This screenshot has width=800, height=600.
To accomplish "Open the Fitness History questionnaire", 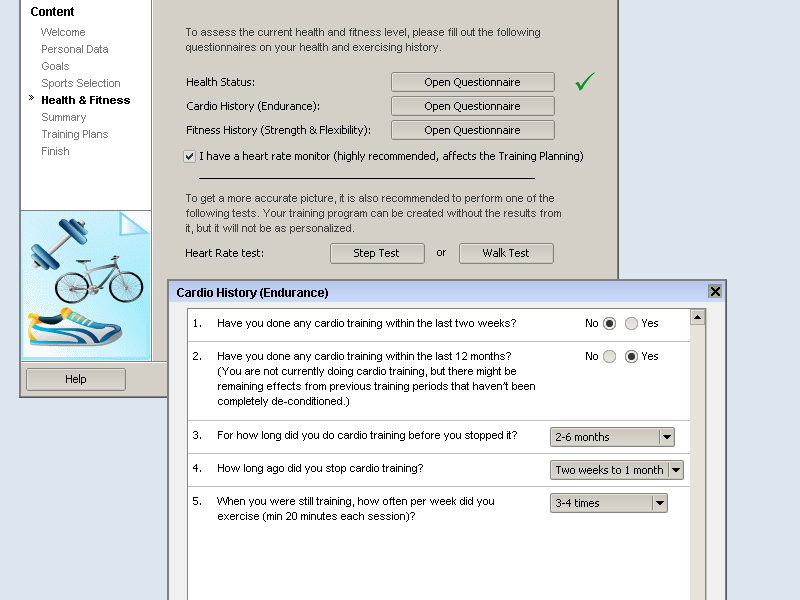I will point(472,130).
